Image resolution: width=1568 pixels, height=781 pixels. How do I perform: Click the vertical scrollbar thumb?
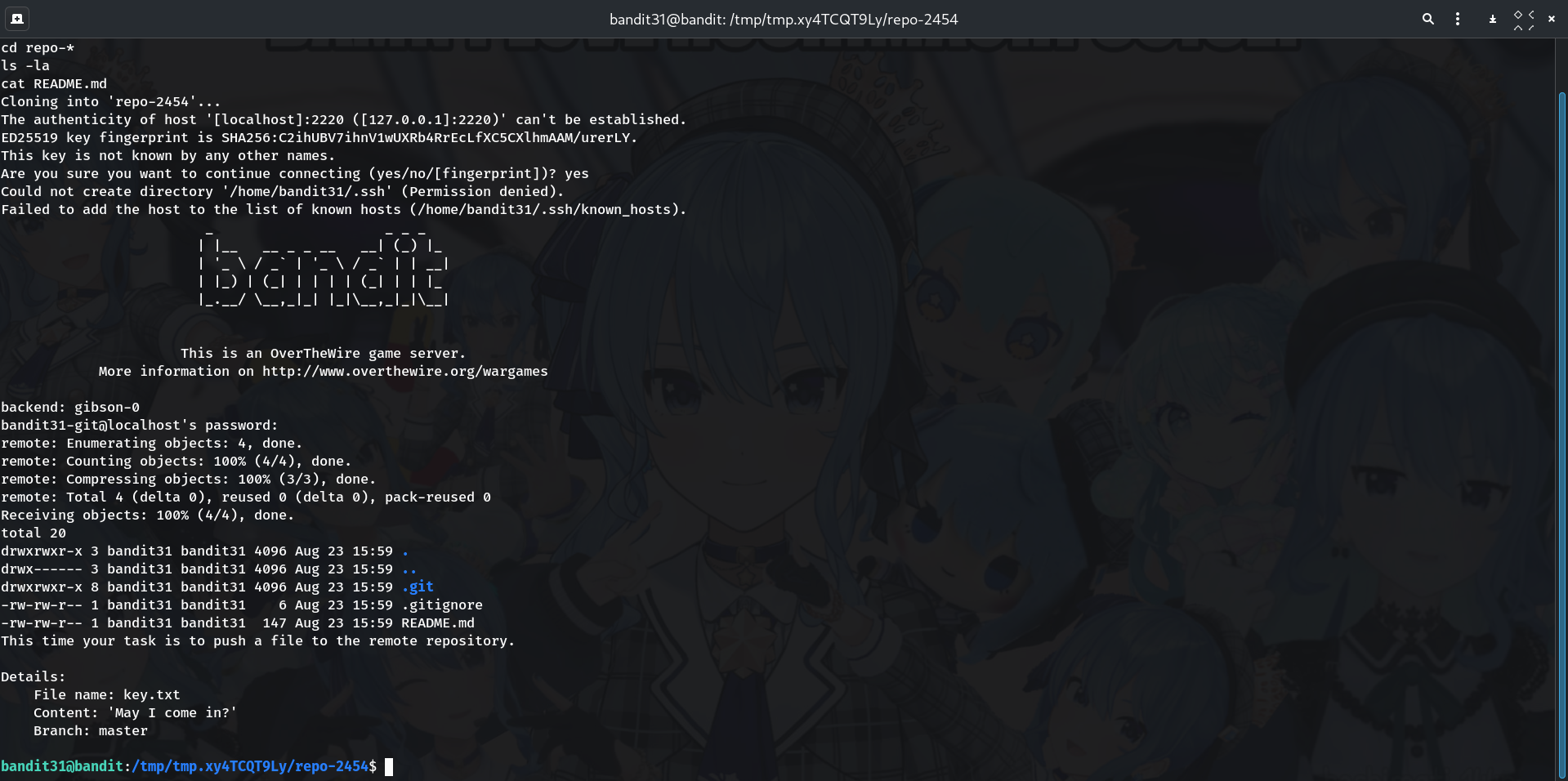[x=1561, y=433]
